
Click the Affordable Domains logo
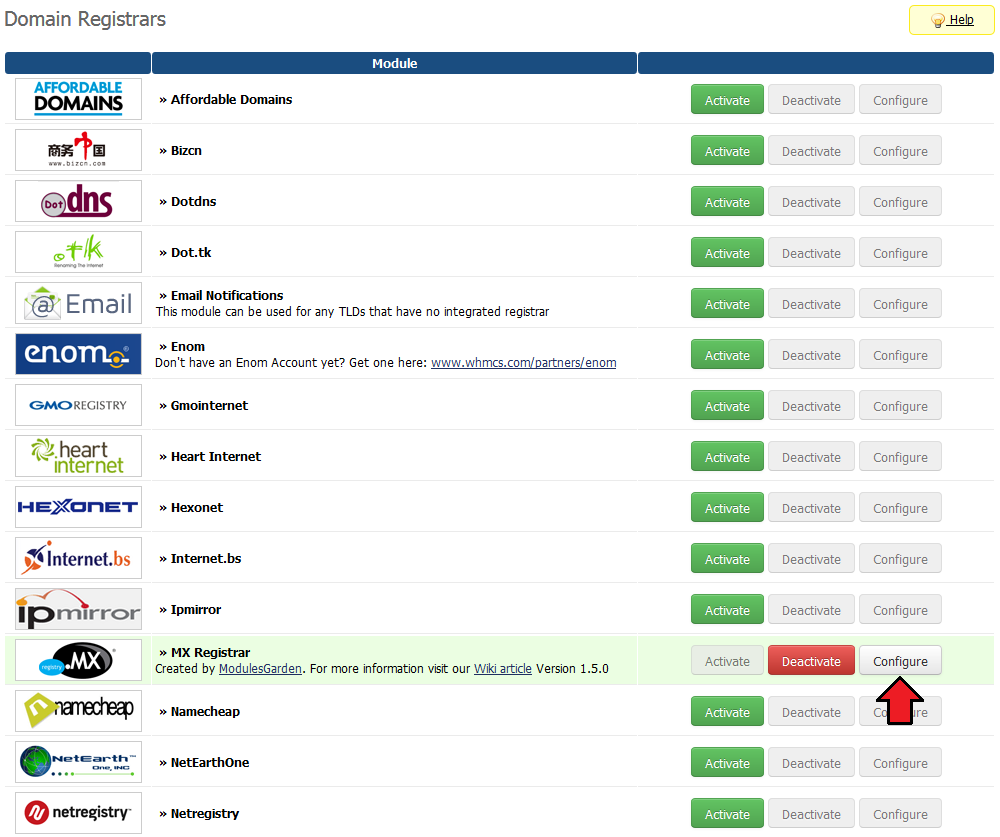[x=78, y=99]
